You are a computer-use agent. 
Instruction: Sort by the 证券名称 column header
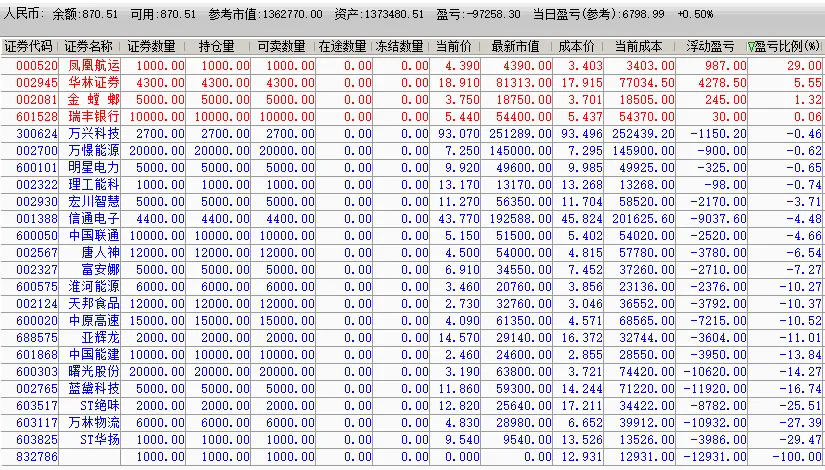tap(89, 46)
